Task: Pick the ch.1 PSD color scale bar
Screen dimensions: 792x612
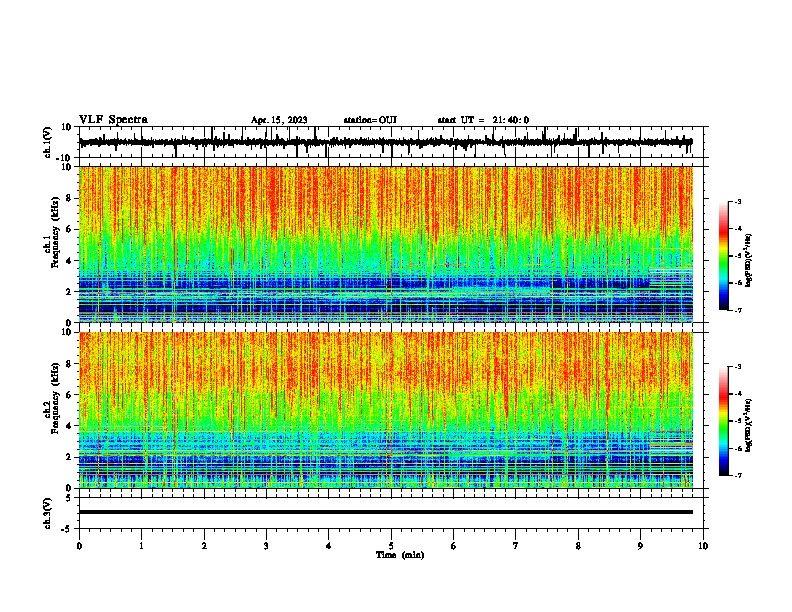Action: (724, 256)
